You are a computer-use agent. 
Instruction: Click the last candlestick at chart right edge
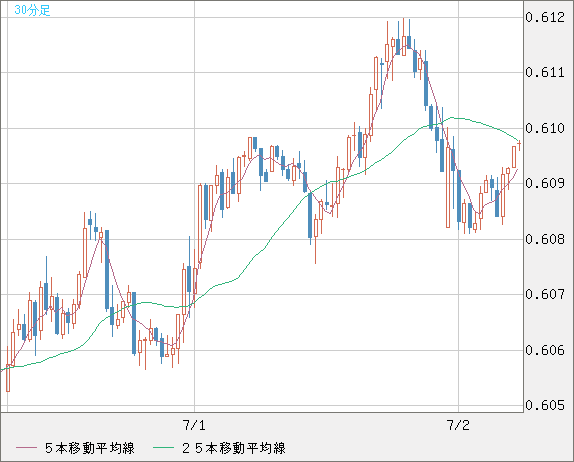pyautogui.click(x=519, y=145)
